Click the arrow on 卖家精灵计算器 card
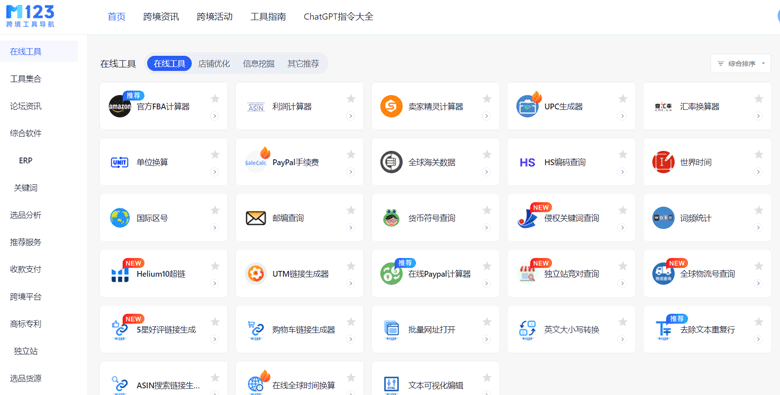Screen dimensions: 780x395 coord(486,116)
